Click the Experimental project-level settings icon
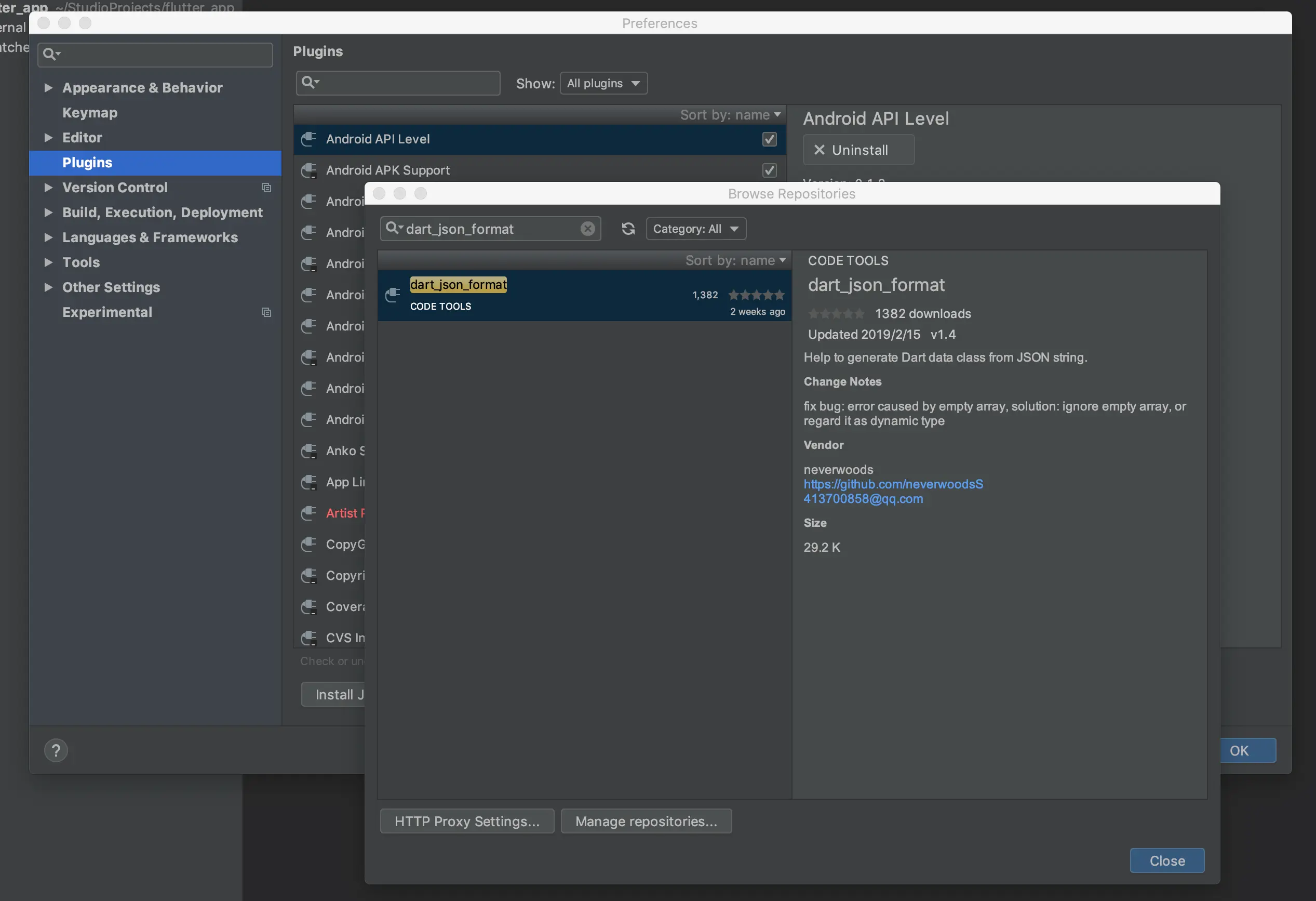1316x901 pixels. point(266,312)
